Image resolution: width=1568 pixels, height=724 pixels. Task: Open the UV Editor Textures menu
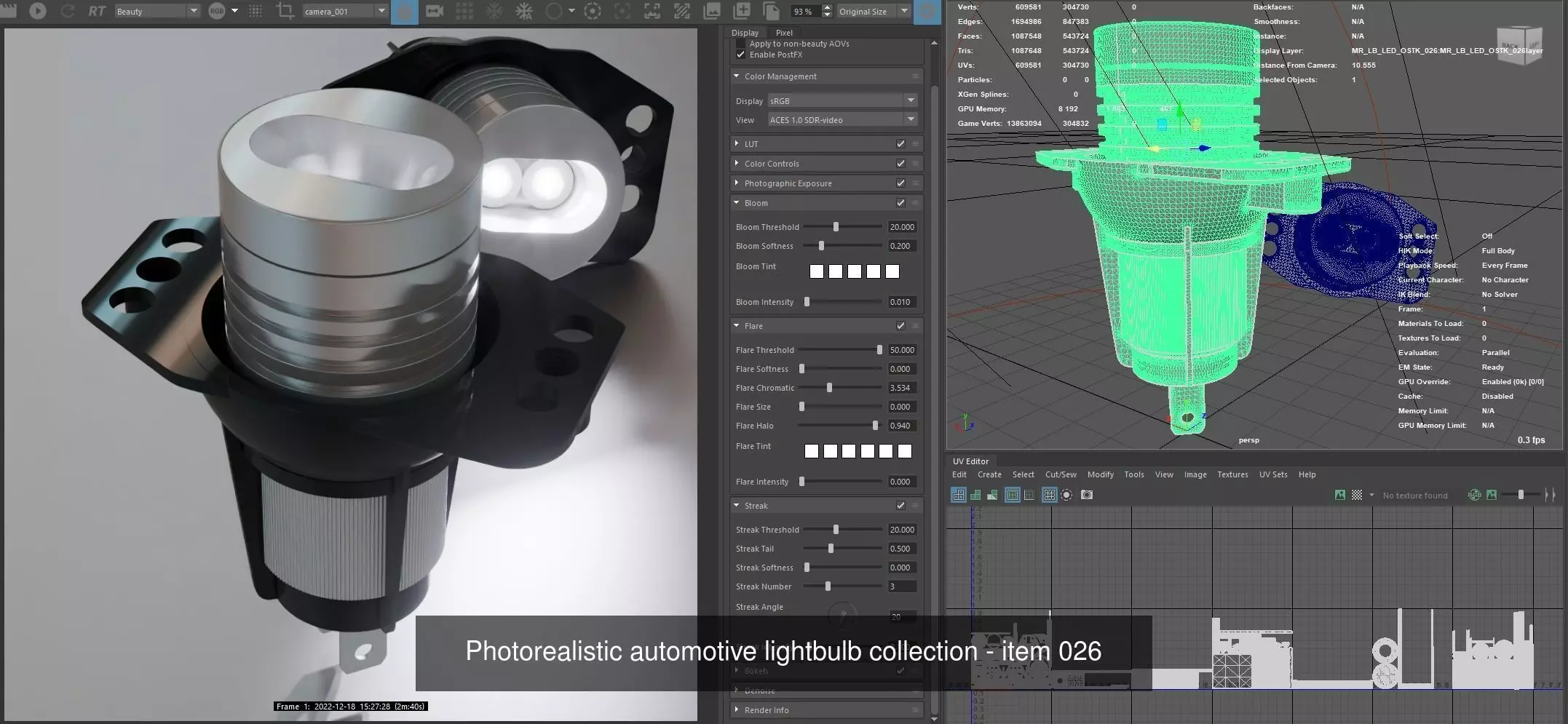[1232, 474]
